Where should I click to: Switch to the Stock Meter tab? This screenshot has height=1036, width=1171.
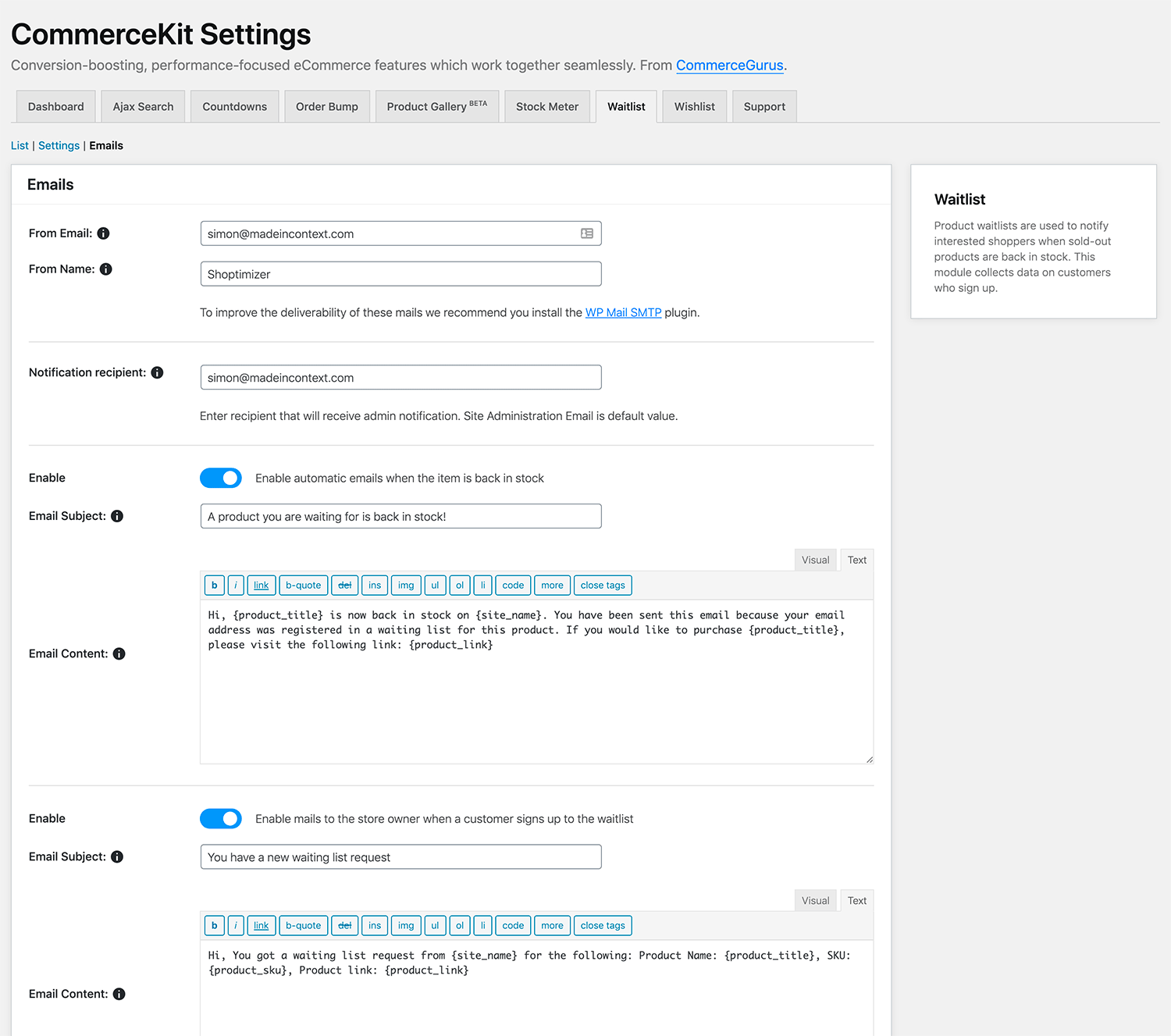547,106
